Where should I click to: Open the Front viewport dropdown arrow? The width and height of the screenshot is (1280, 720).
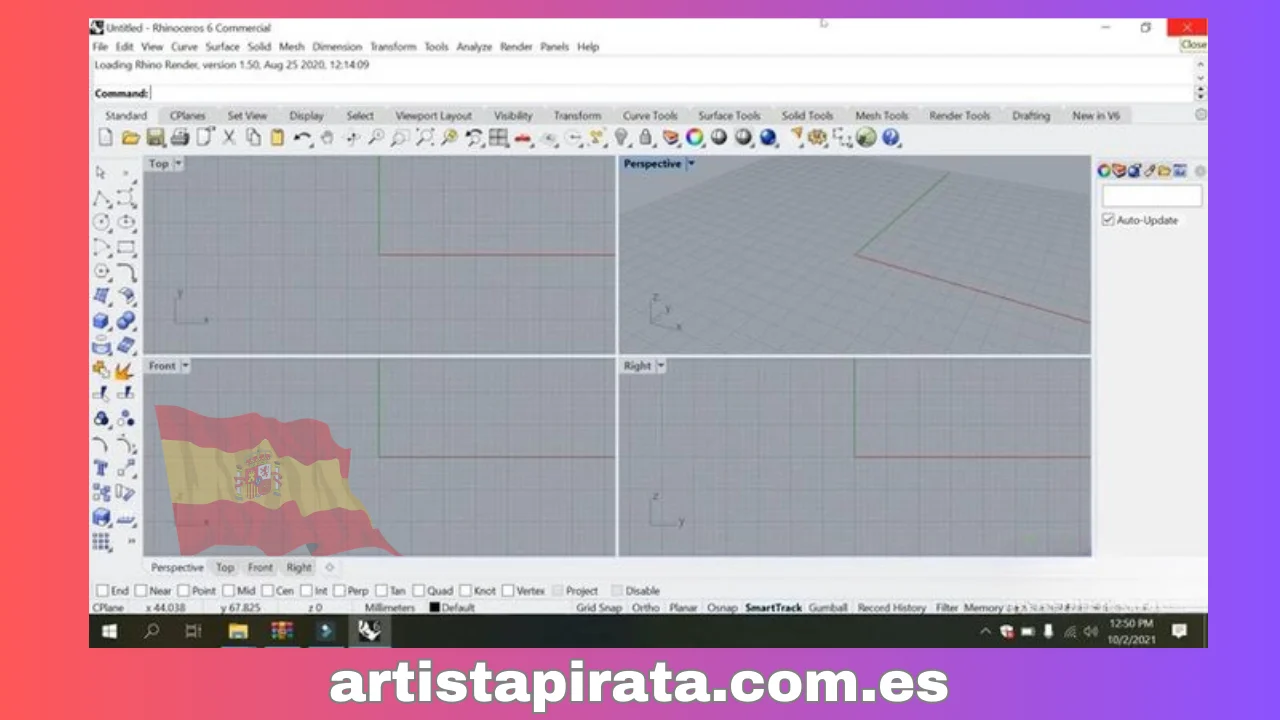pyautogui.click(x=186, y=366)
